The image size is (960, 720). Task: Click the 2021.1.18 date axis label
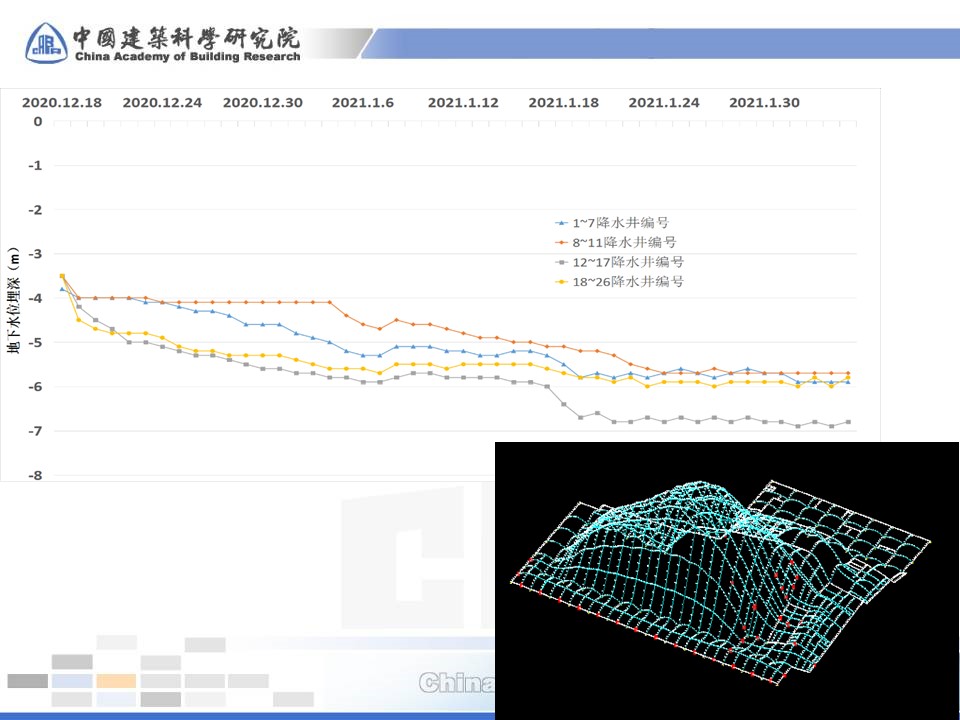click(x=563, y=102)
